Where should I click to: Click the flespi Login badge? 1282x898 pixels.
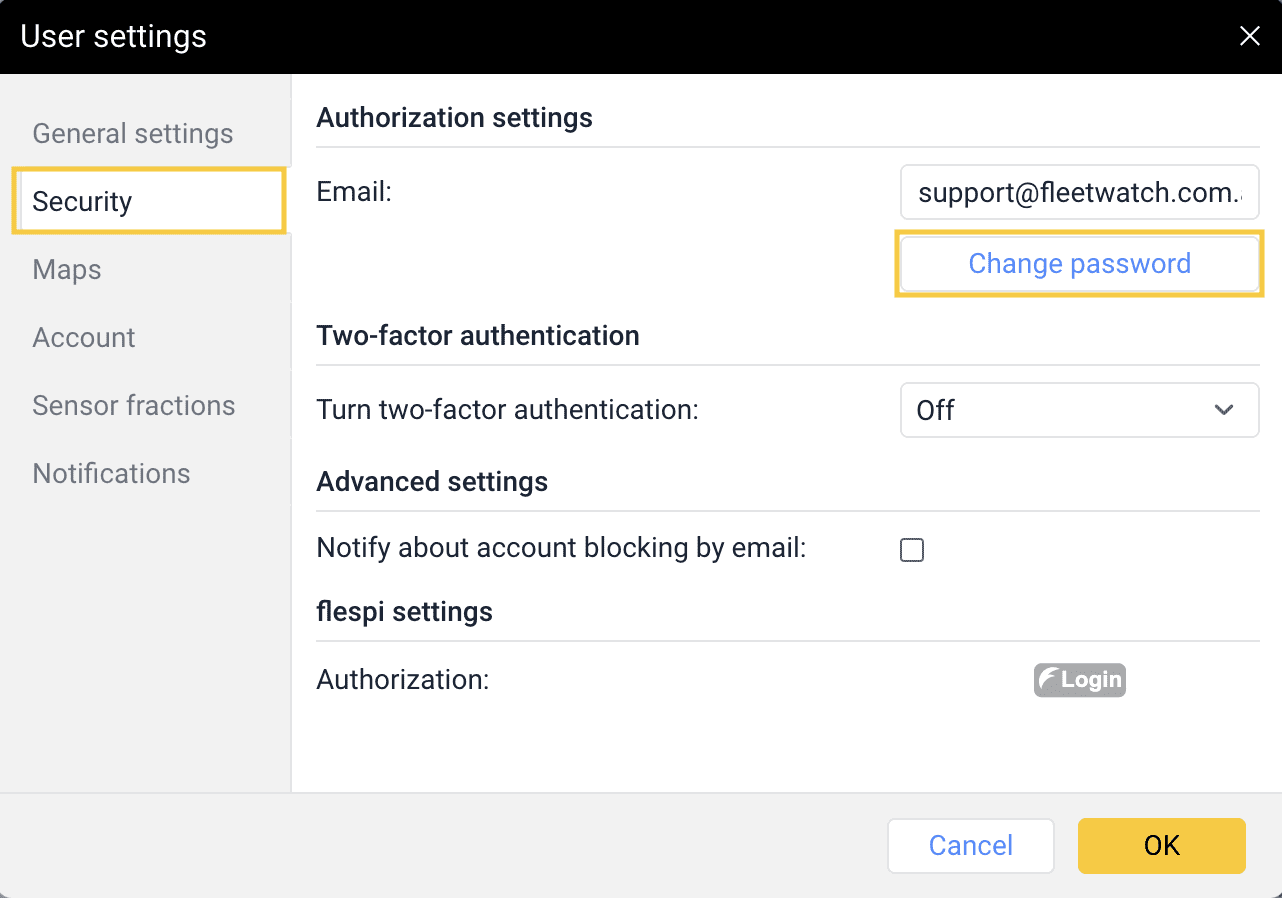1079,680
